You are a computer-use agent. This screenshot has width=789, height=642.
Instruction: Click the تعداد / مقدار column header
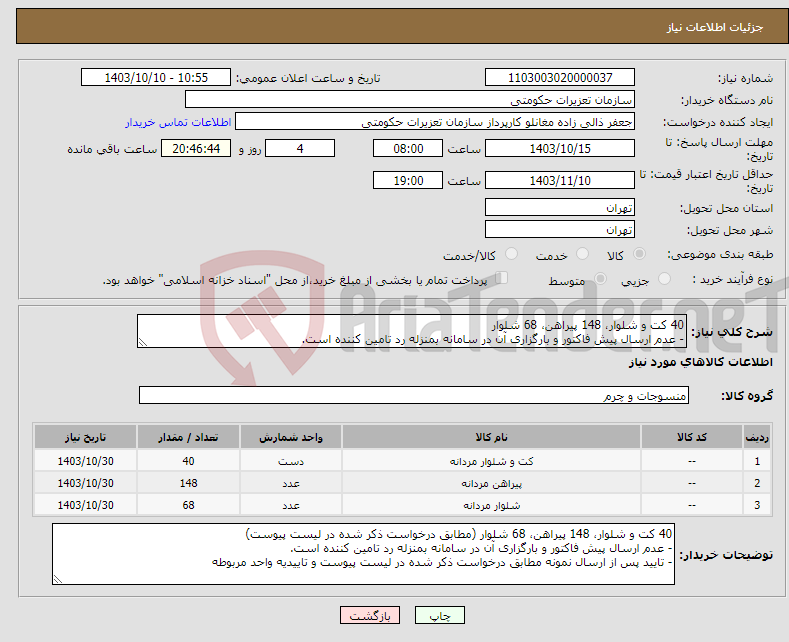(x=188, y=437)
